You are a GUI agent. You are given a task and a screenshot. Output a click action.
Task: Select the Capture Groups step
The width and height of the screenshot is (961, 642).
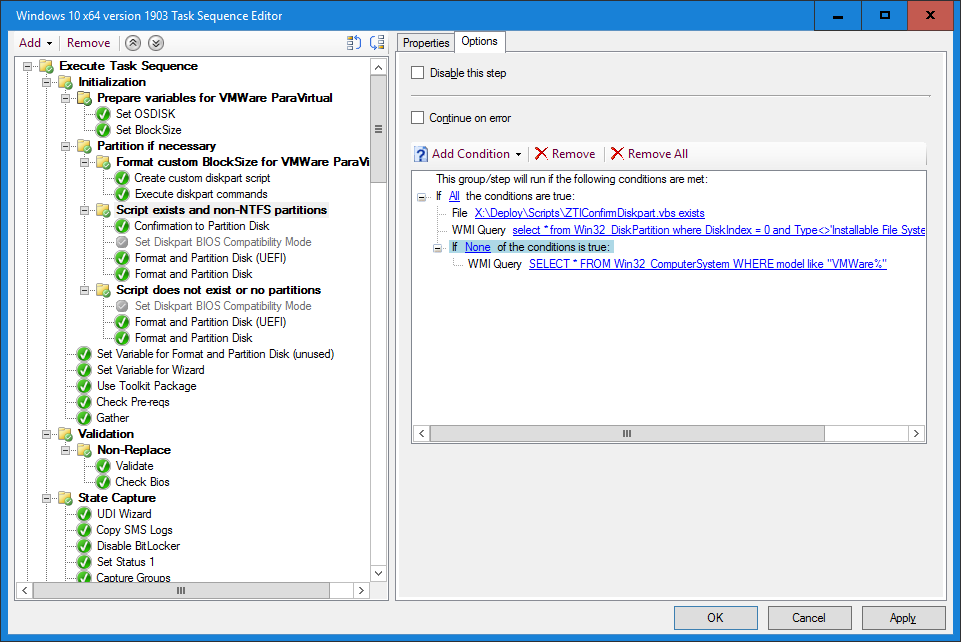click(133, 577)
